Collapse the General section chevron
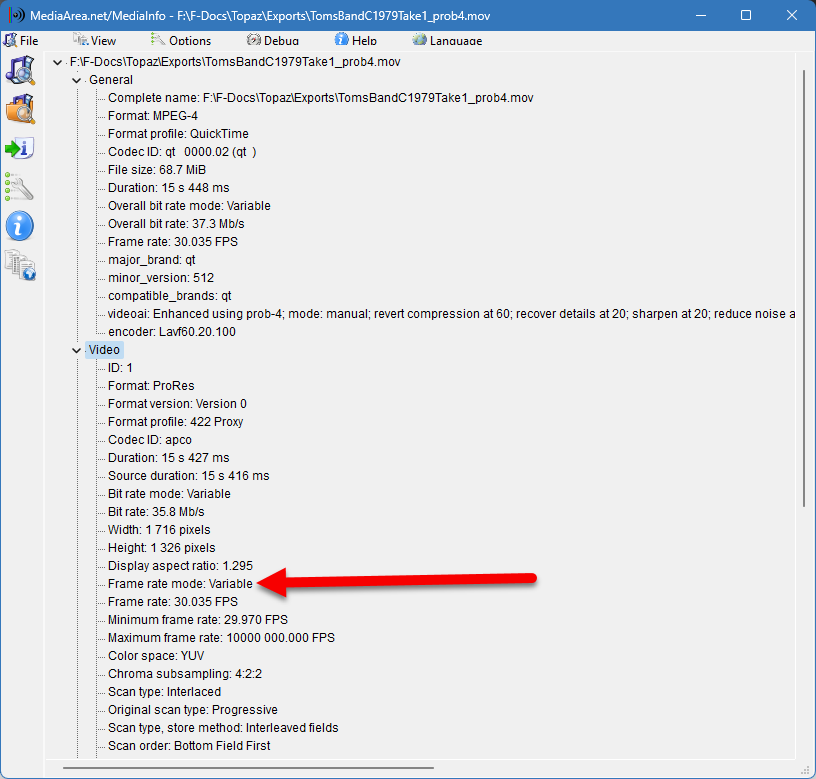 77,80
